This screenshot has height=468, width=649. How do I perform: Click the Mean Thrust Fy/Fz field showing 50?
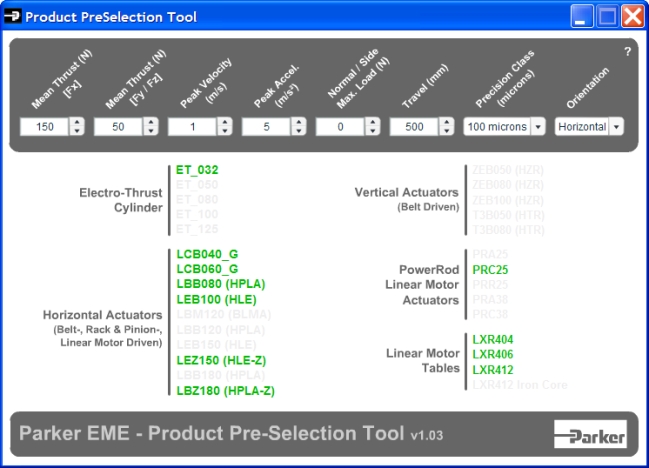pyautogui.click(x=118, y=127)
